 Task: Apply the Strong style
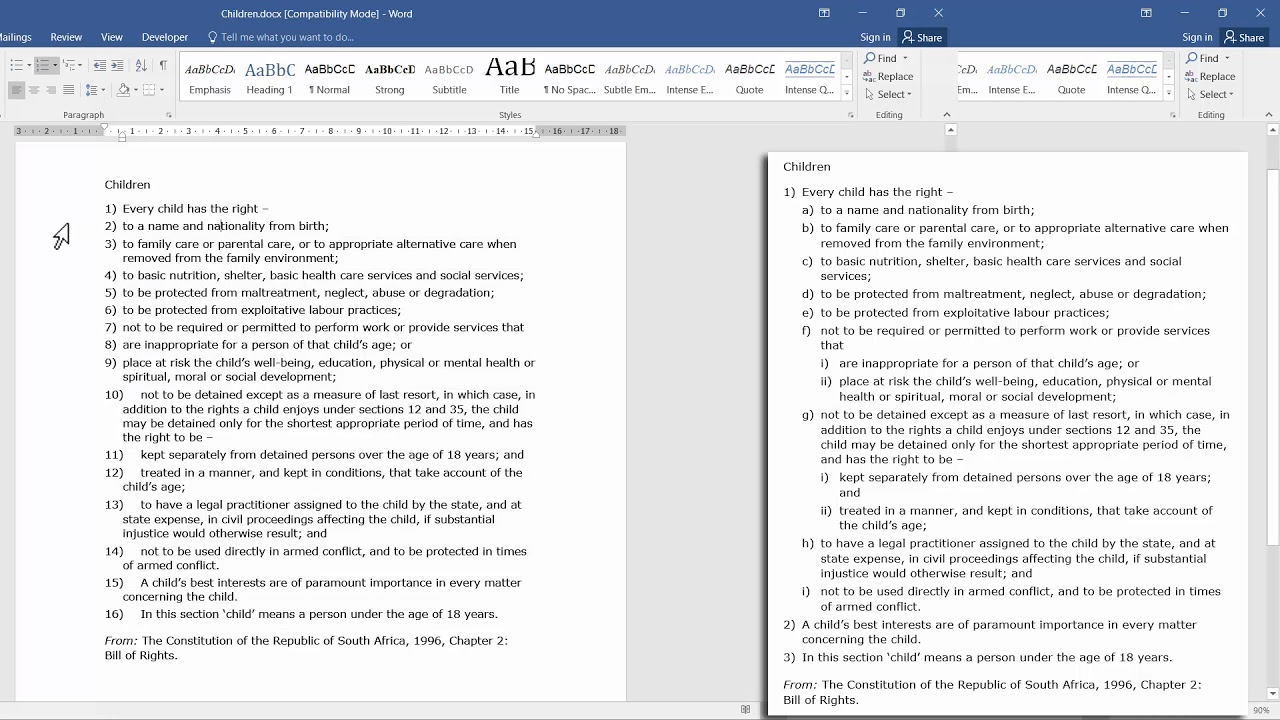[x=390, y=78]
